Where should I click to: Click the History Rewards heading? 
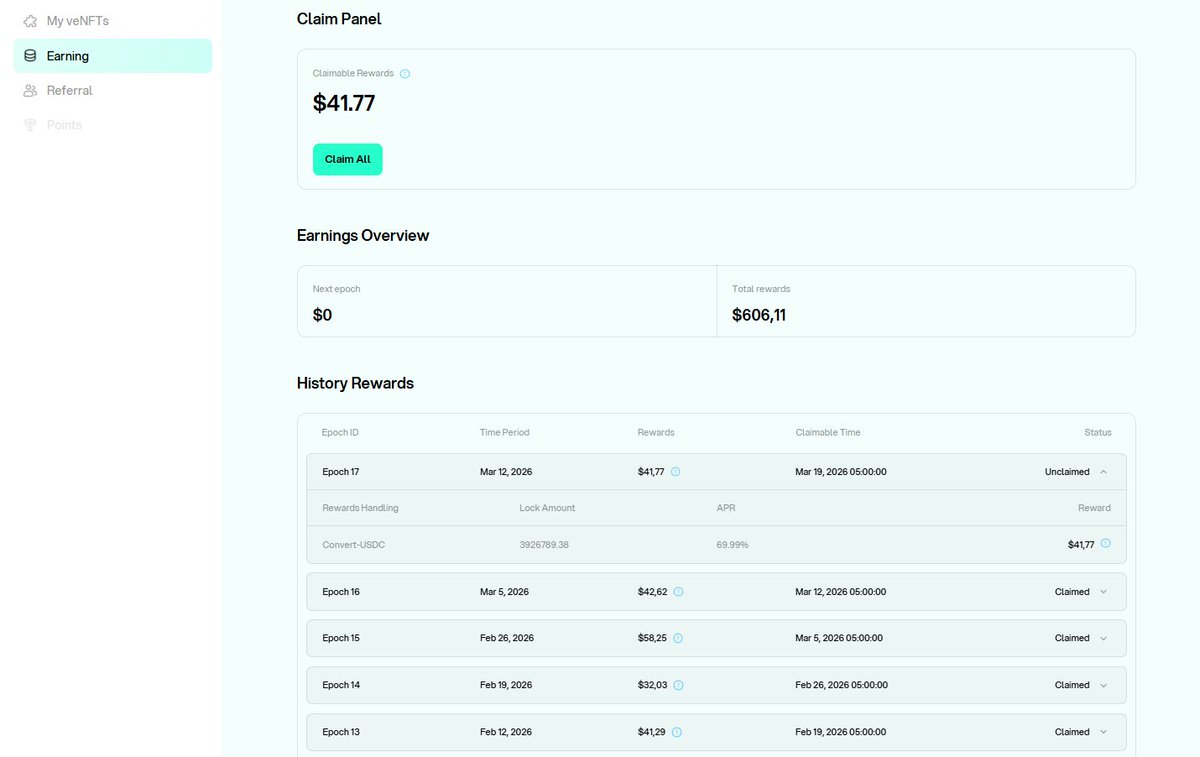point(355,383)
